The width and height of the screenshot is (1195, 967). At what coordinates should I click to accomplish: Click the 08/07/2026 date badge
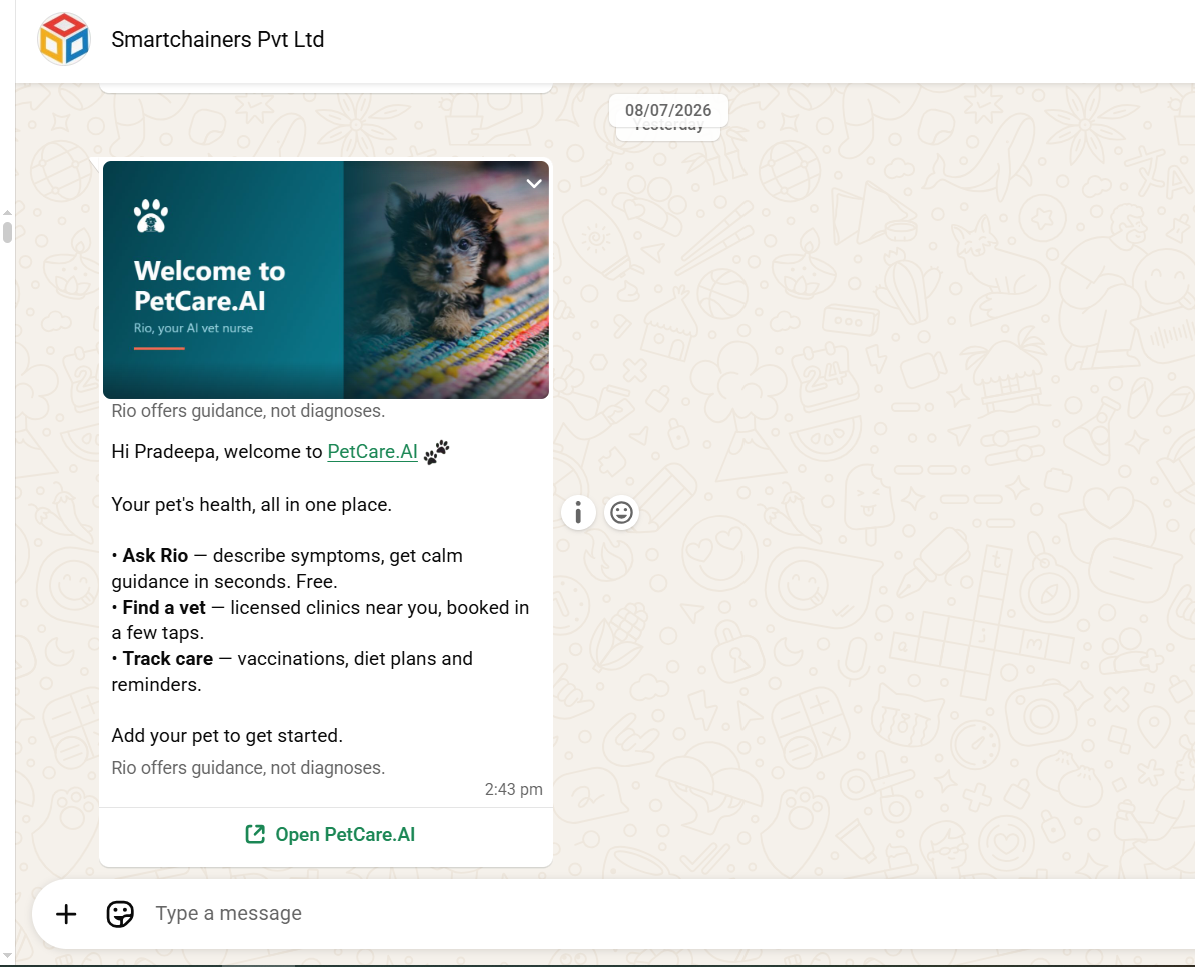point(668,110)
